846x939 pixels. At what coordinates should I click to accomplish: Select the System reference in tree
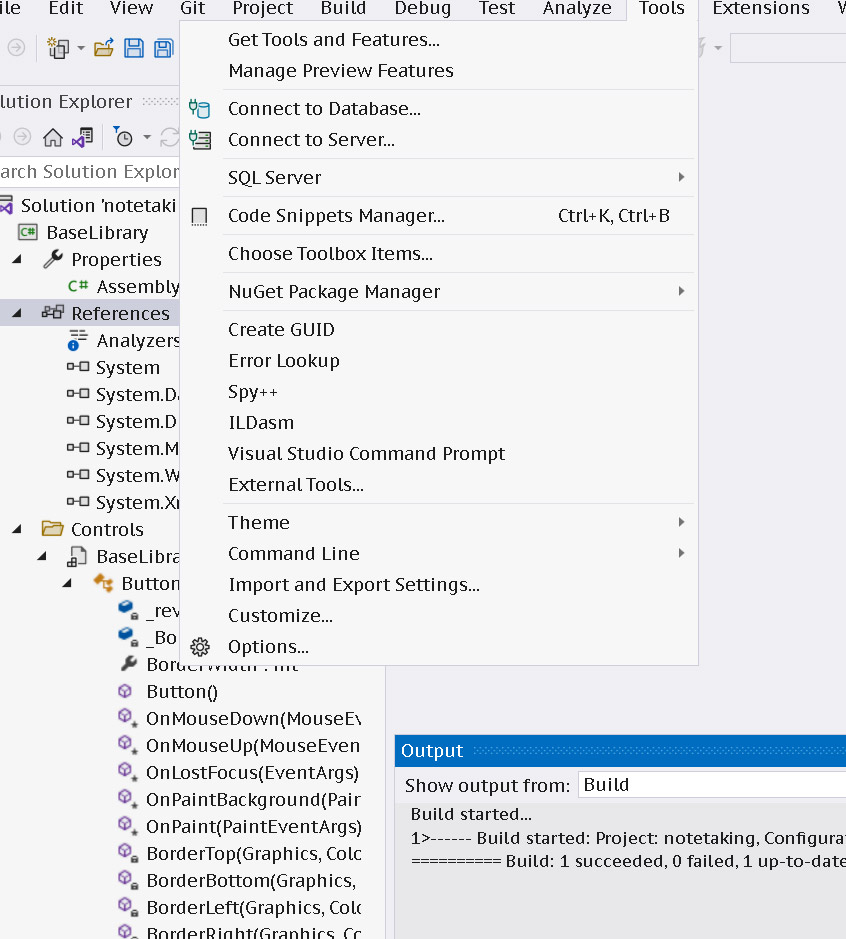click(128, 367)
